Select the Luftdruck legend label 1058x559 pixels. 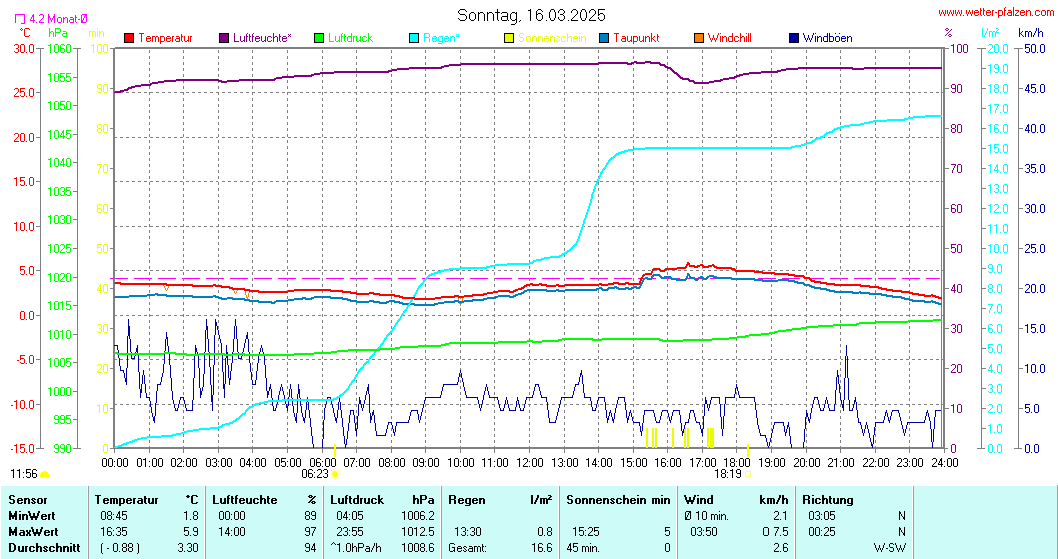[351, 38]
